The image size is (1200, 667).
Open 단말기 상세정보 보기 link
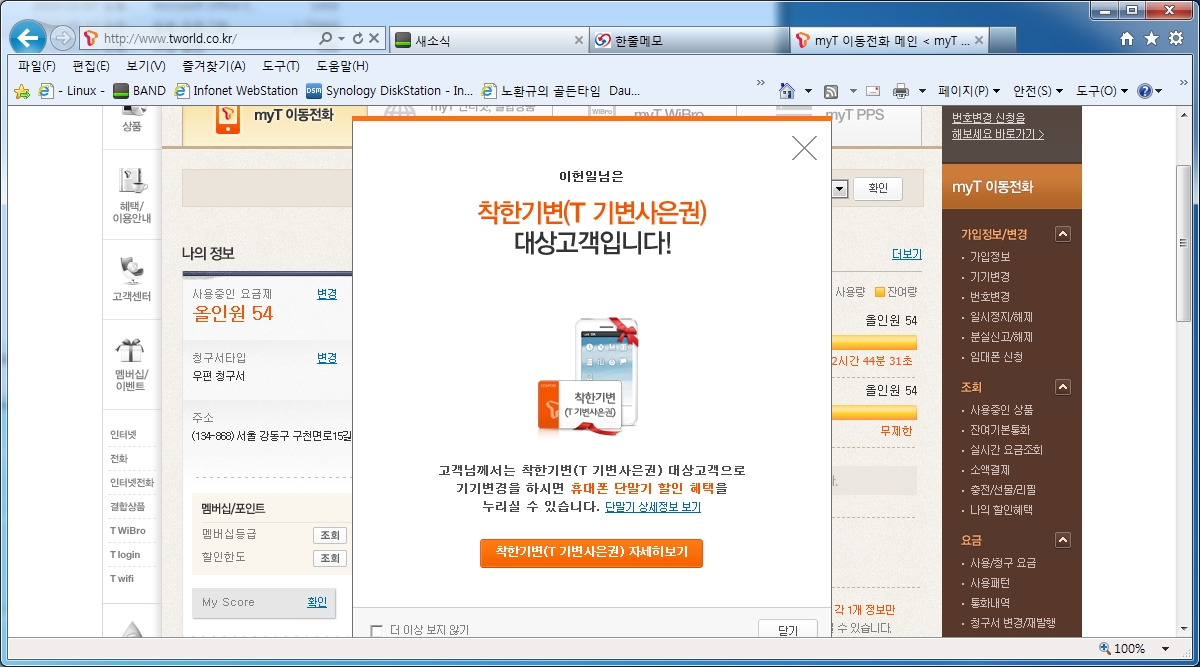653,507
